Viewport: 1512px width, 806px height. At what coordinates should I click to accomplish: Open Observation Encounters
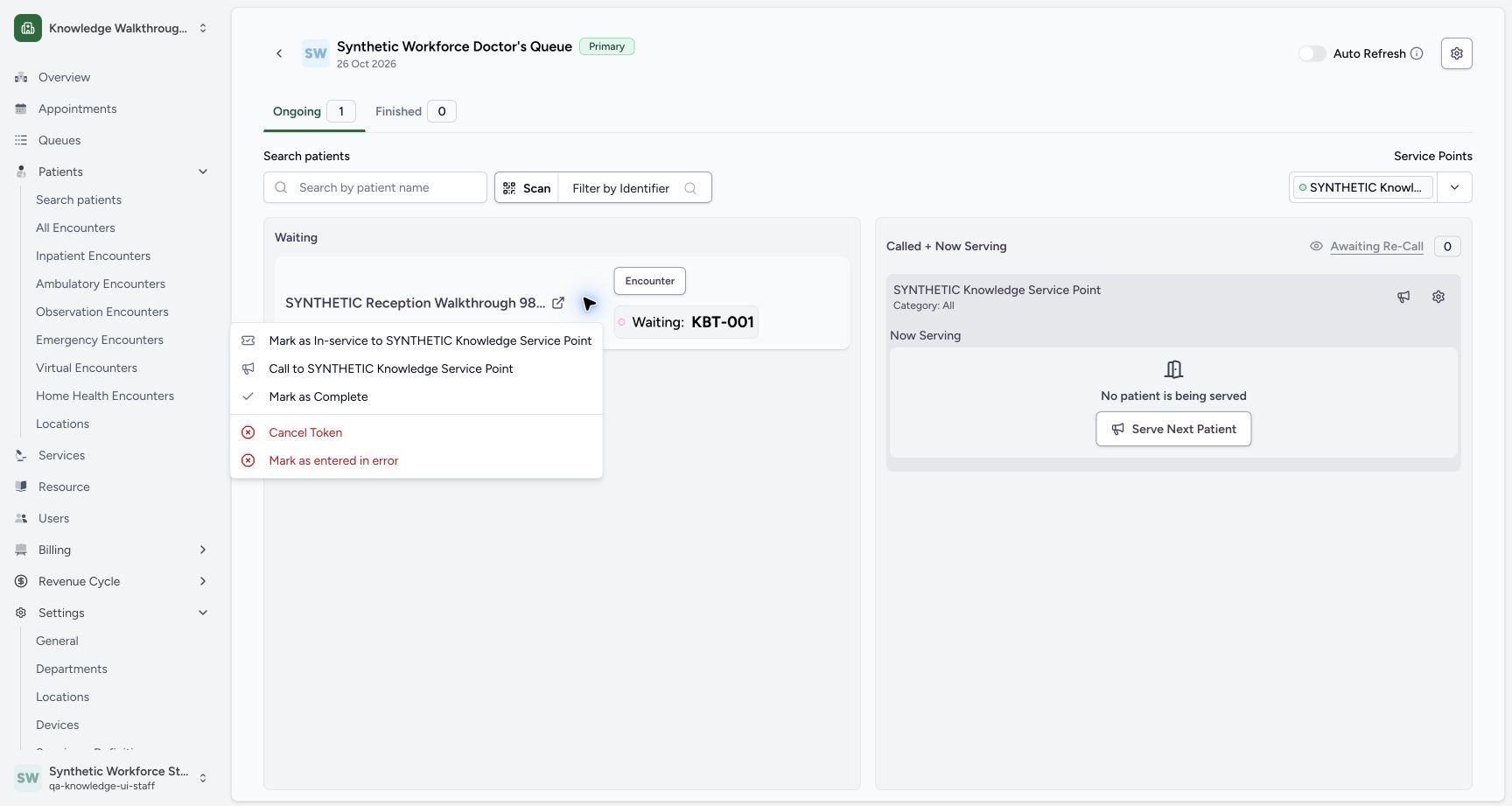pos(102,312)
